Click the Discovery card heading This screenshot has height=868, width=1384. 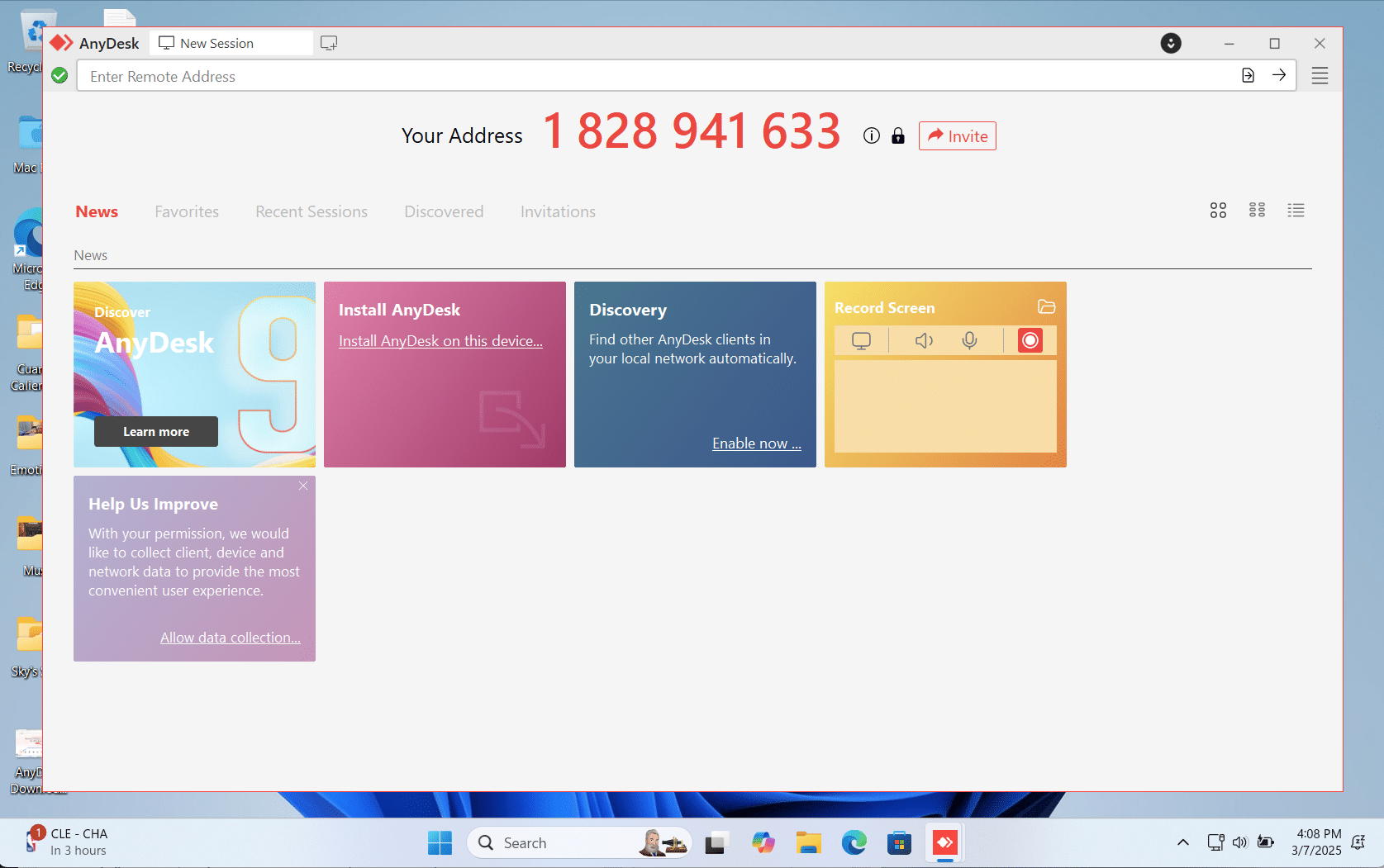(628, 310)
